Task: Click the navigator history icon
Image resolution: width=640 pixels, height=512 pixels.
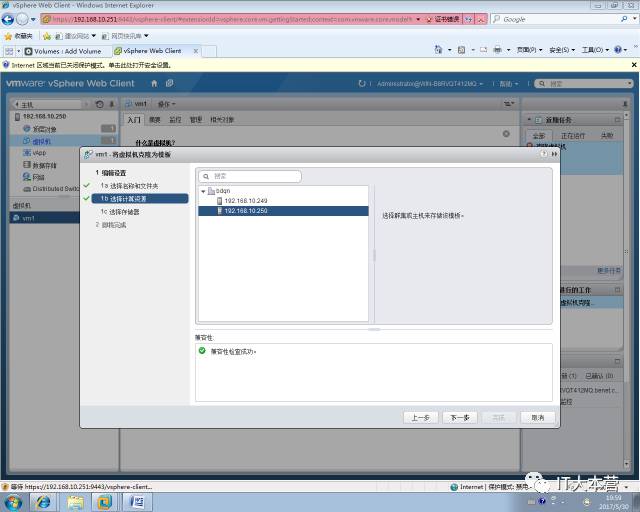Action: (x=99, y=104)
